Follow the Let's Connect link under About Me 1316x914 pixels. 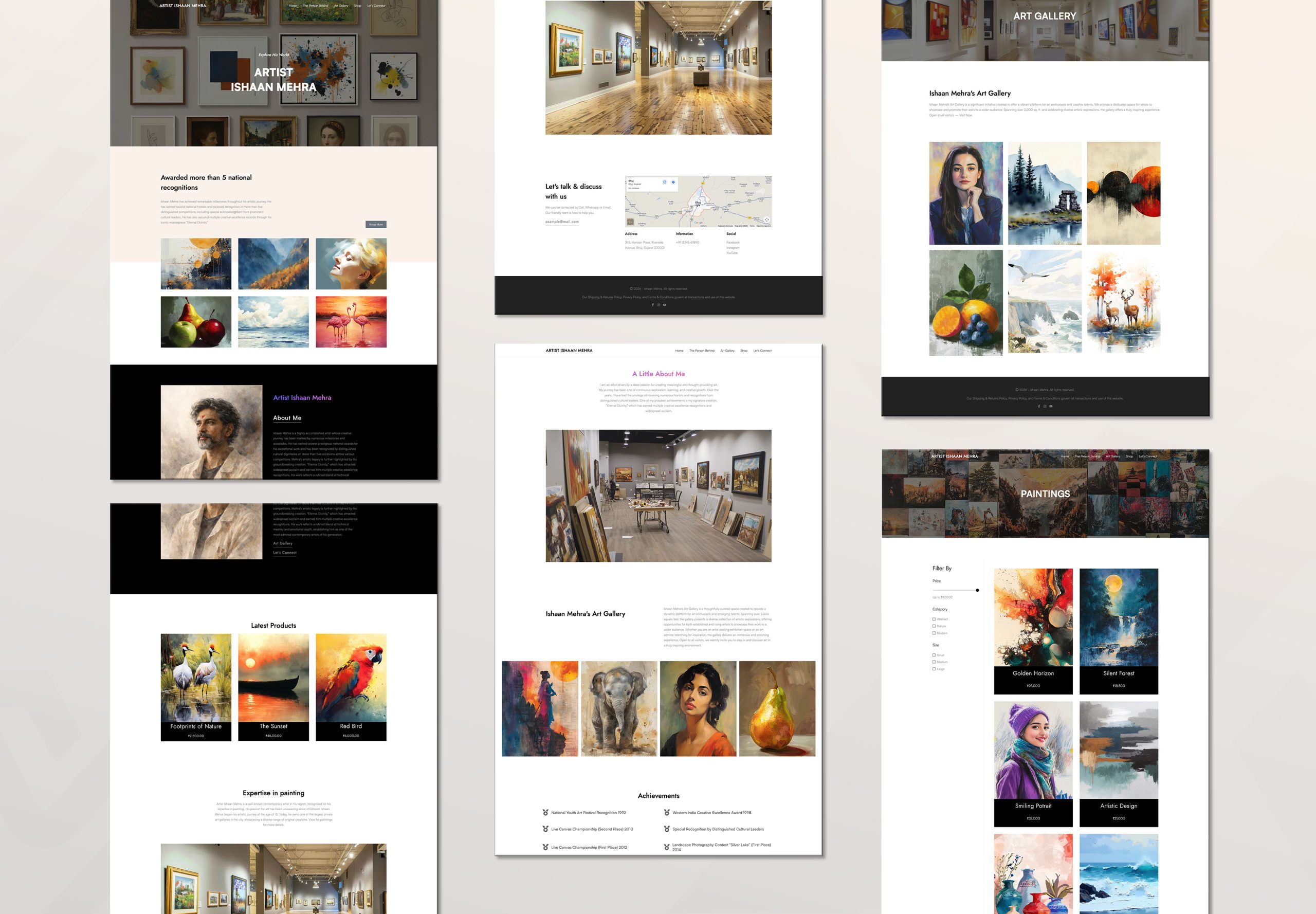tap(285, 553)
